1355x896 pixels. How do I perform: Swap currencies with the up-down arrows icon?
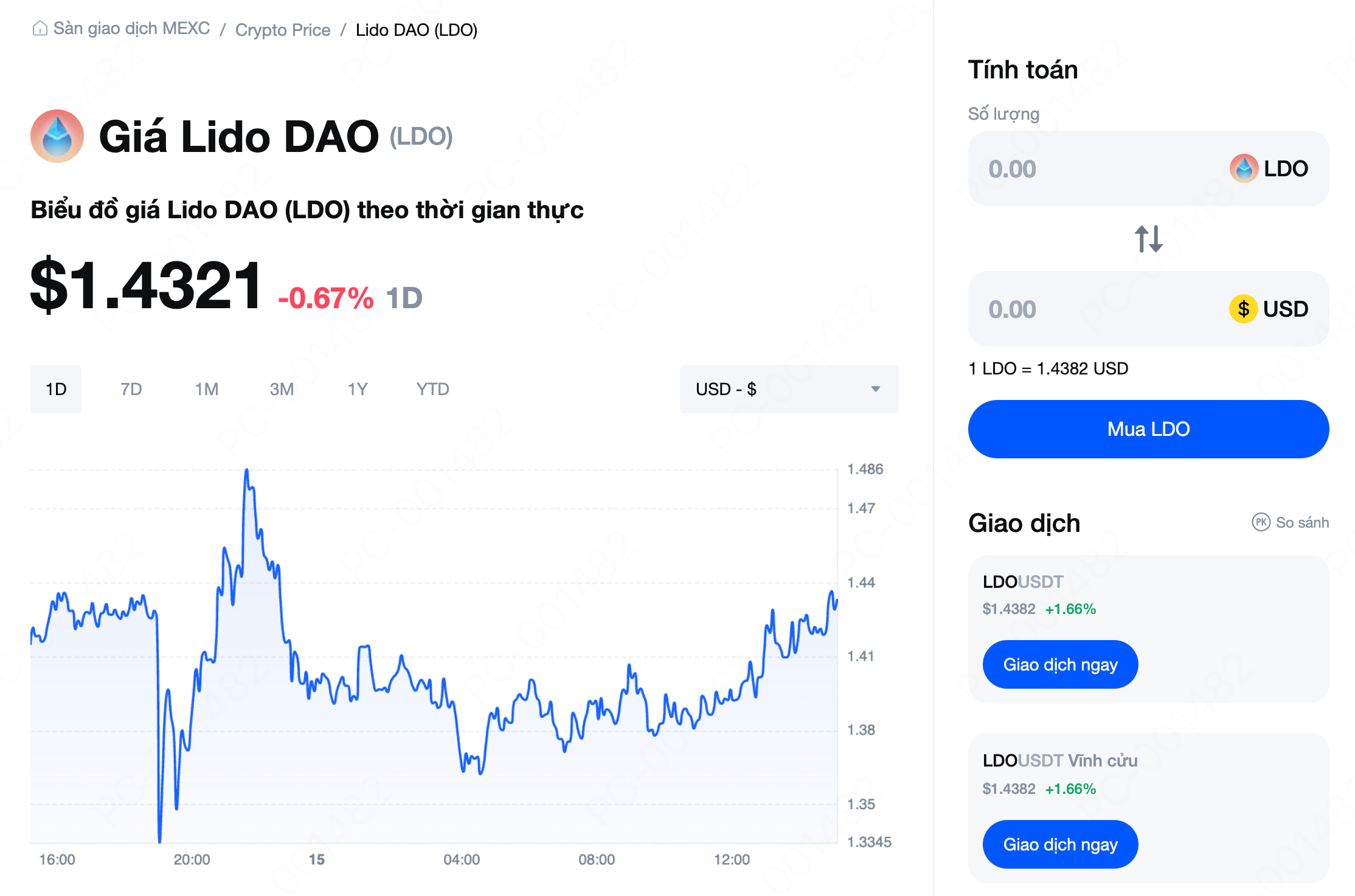coord(1148,239)
